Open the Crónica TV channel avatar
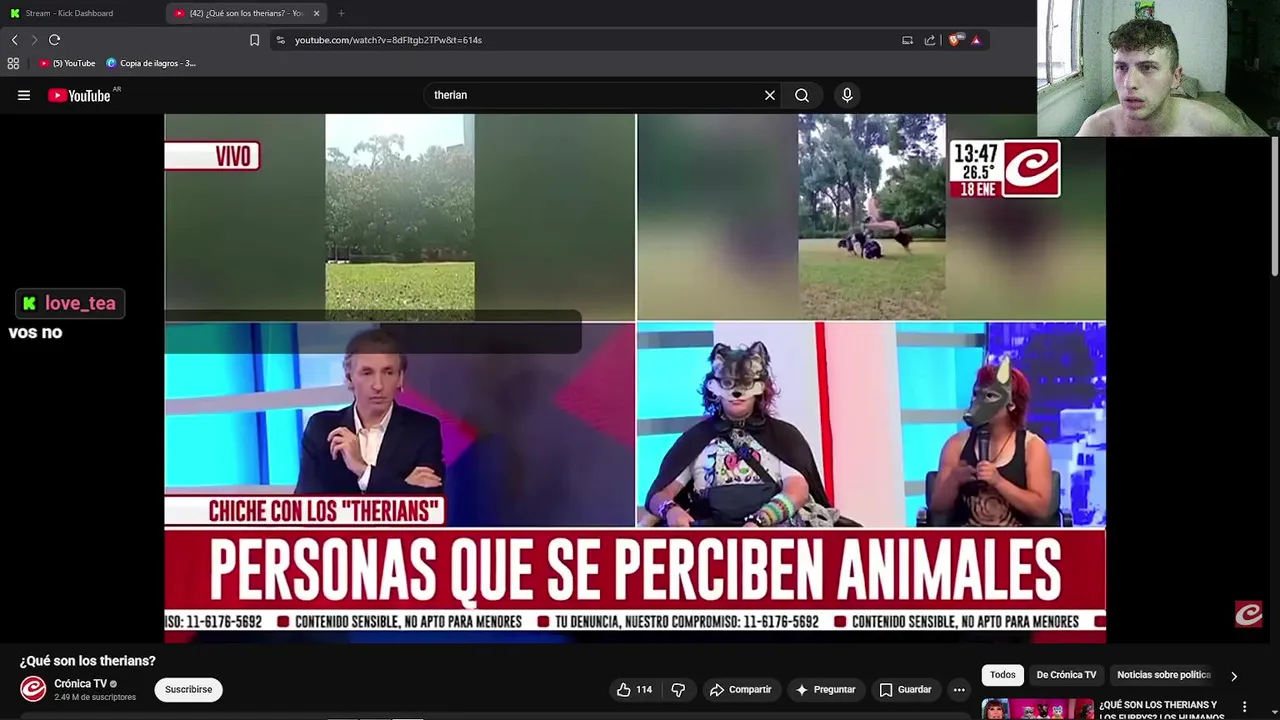The image size is (1280, 720). tap(33, 689)
